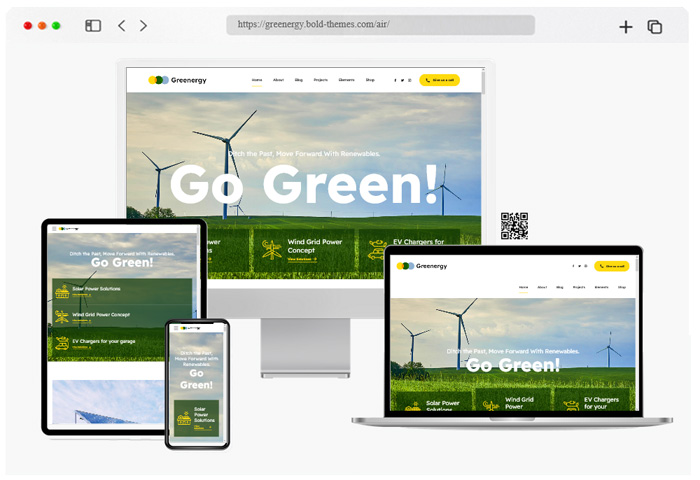Screen dimensions: 700x480
Task: Click the Instagram icon on the laptop
Action: coord(586,266)
